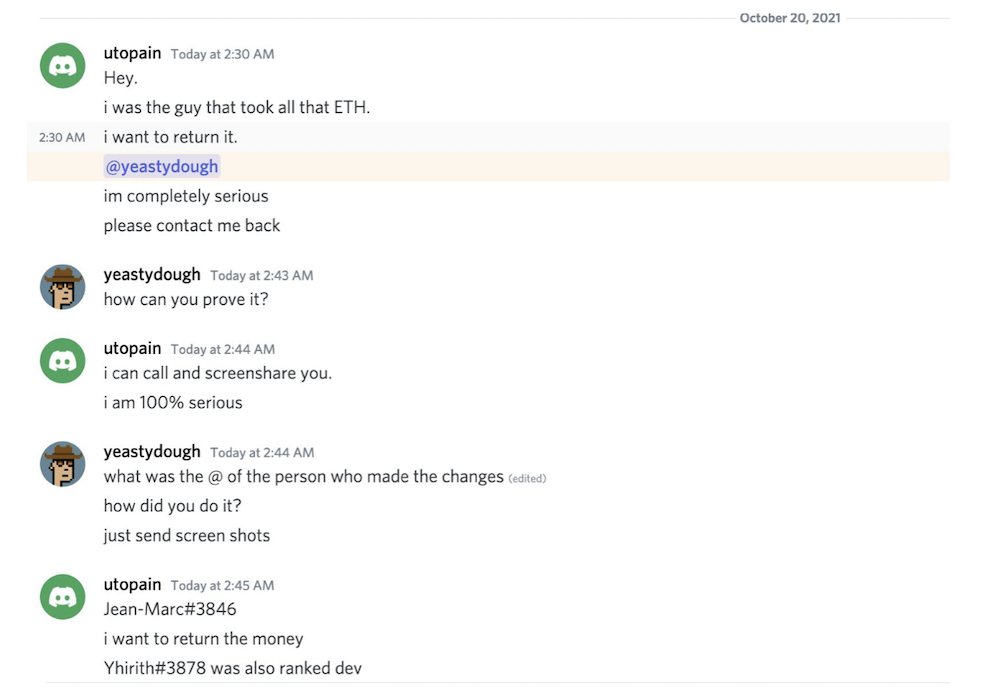Image resolution: width=1000 pixels, height=698 pixels.
Task: Click the utopain username posted at 2:44 AM
Action: (x=132, y=348)
